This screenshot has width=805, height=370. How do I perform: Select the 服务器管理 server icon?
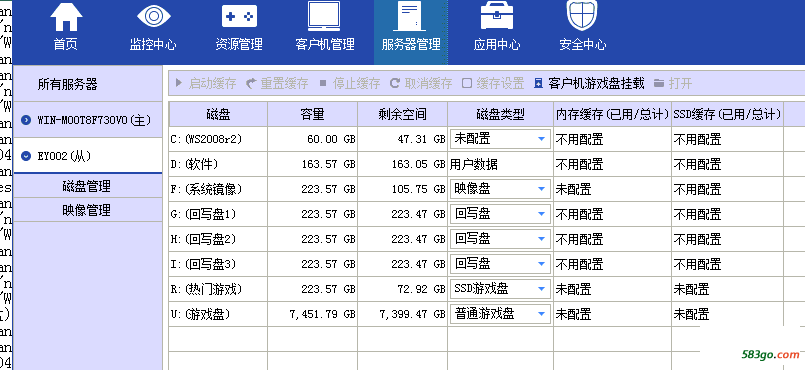point(409,16)
